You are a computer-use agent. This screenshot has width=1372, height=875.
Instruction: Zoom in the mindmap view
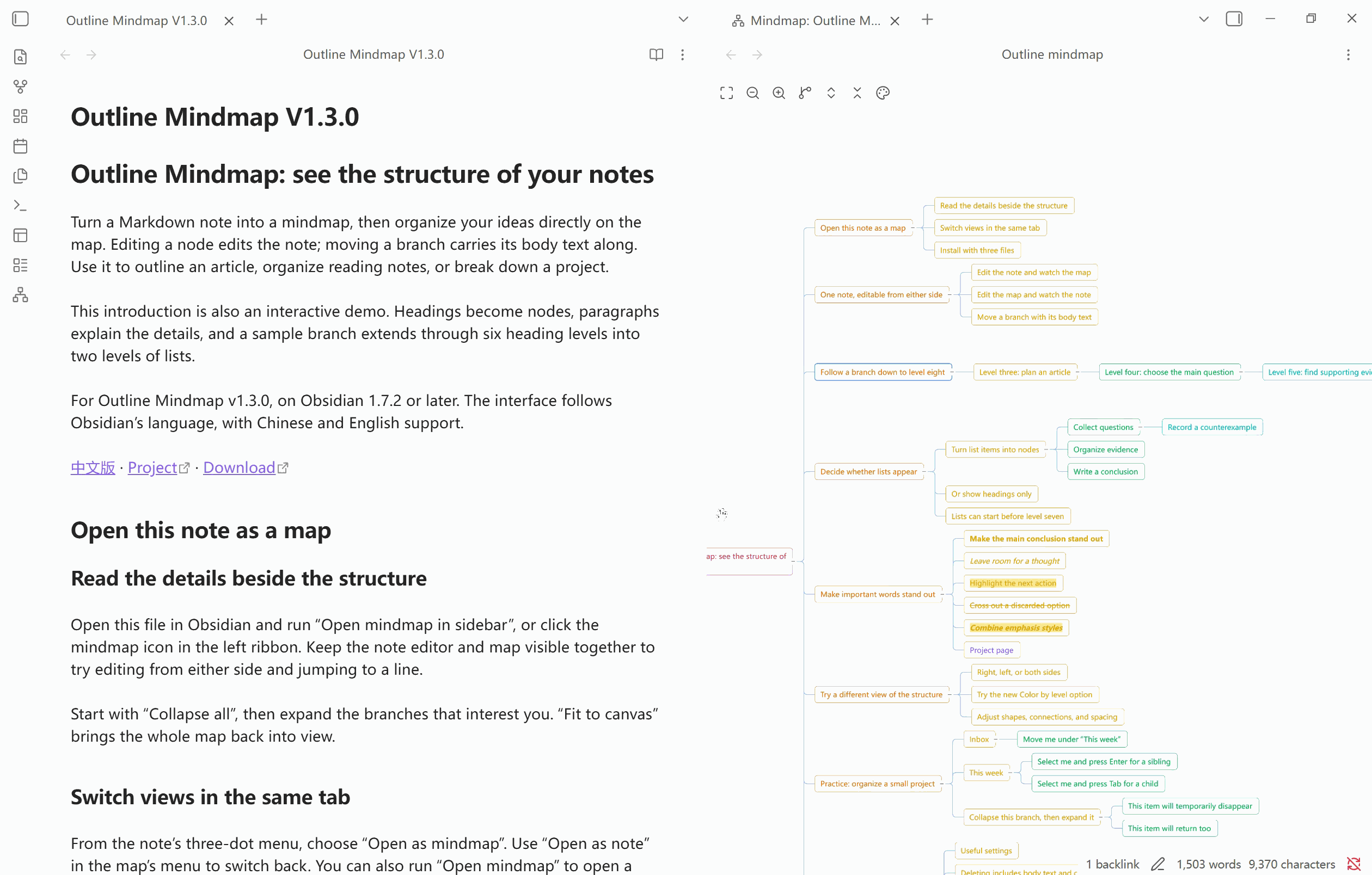[779, 93]
